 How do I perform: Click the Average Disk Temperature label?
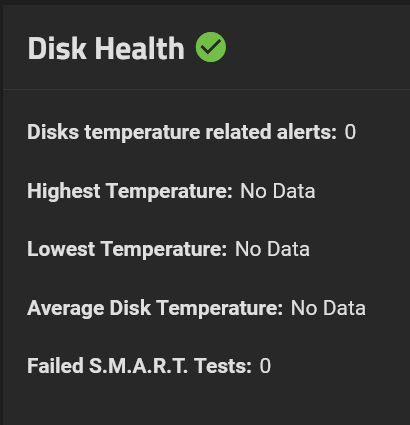[155, 308]
